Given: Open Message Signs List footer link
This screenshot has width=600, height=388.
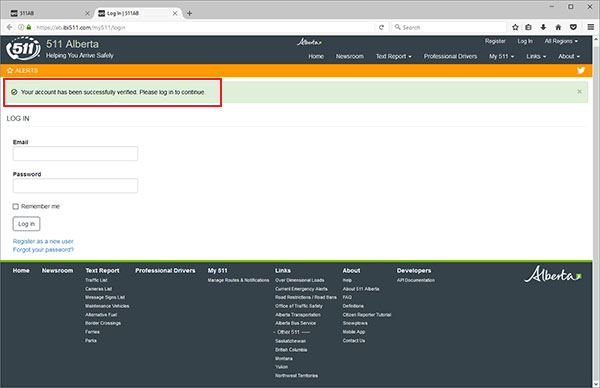Looking at the screenshot, I should (x=105, y=297).
